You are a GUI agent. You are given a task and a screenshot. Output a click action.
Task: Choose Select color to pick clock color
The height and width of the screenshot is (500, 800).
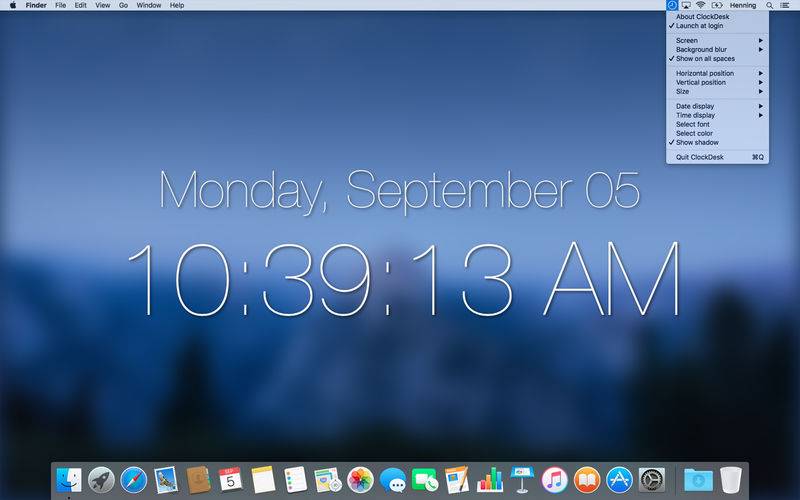[x=694, y=133]
